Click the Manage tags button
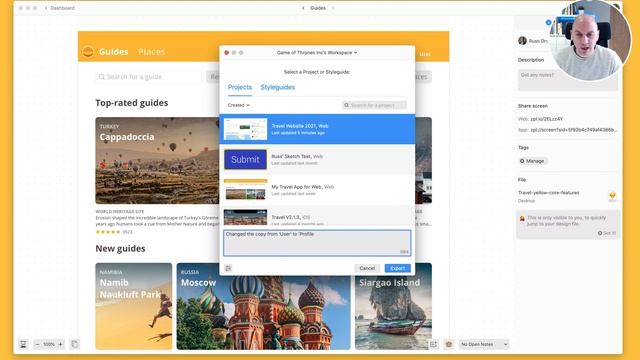 click(x=532, y=161)
